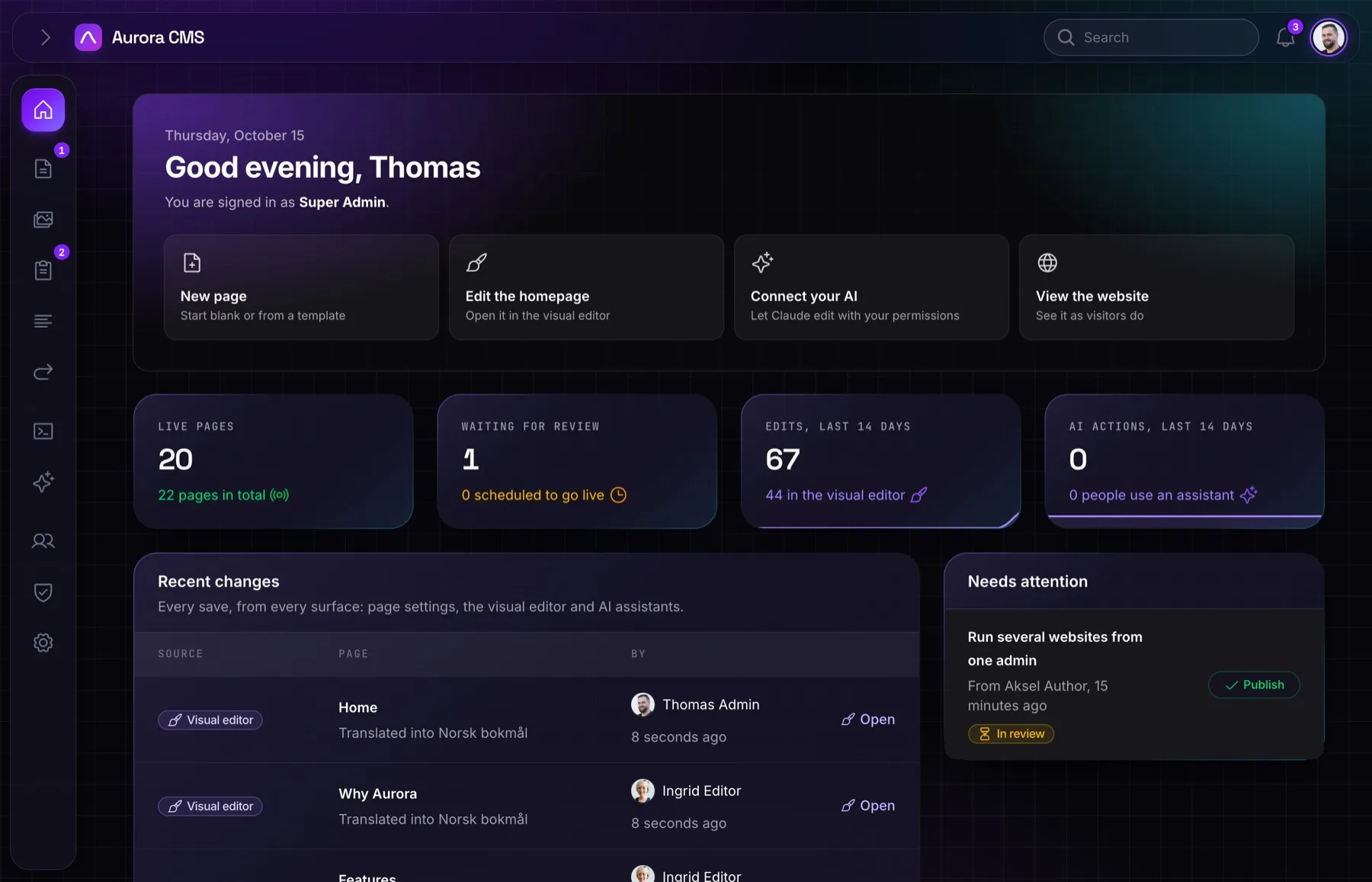Click Visual editor tag in the Why Aurora row
Screen dimensions: 1372x882
point(210,806)
